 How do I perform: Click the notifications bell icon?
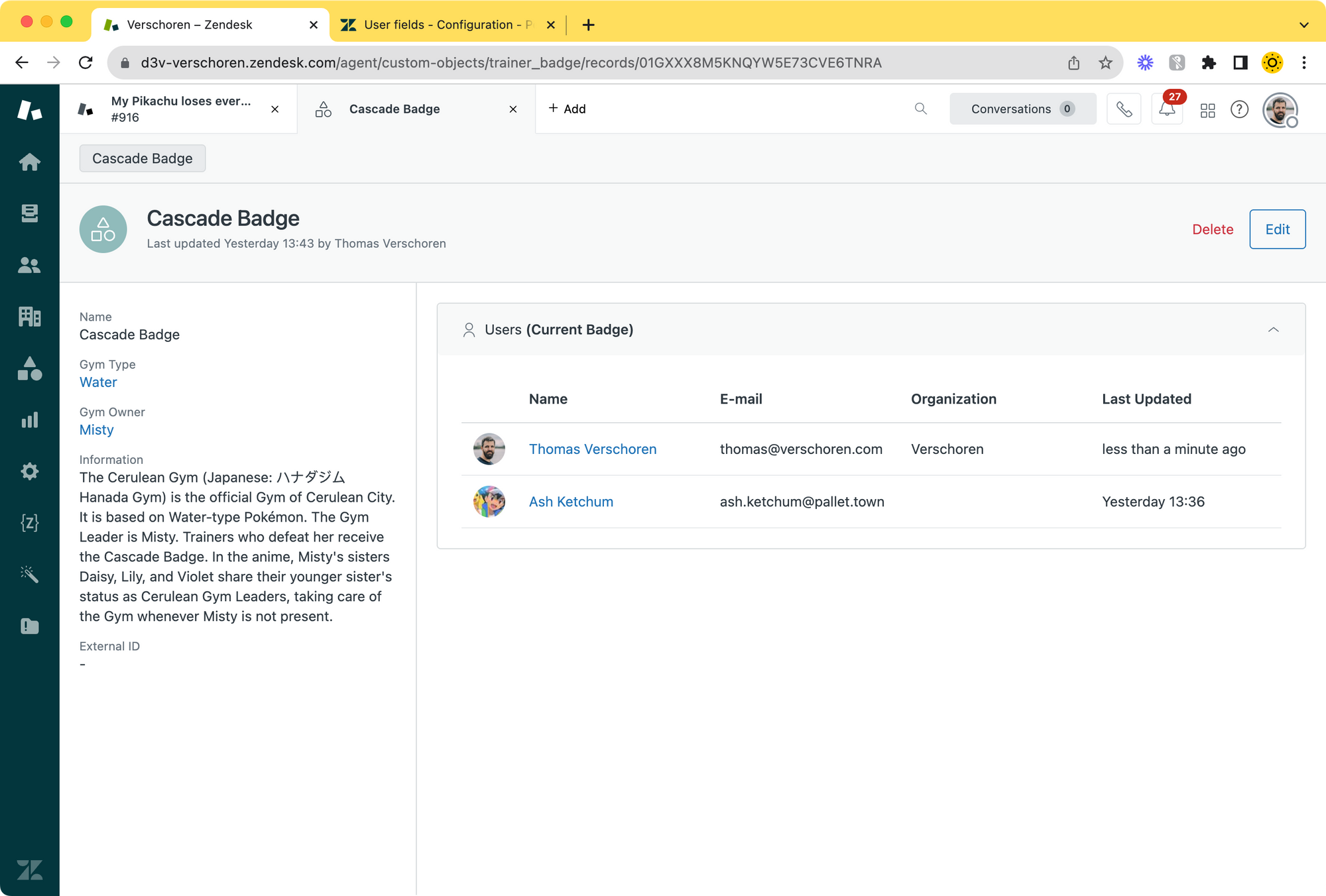tap(1167, 109)
